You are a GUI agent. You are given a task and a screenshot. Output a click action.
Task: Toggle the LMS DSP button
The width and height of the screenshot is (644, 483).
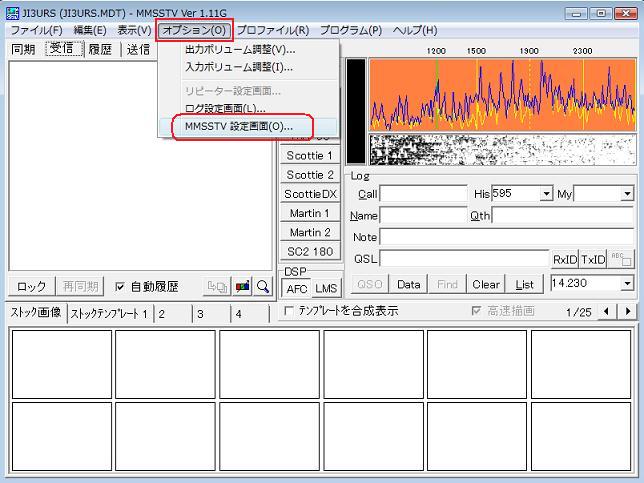[326, 289]
